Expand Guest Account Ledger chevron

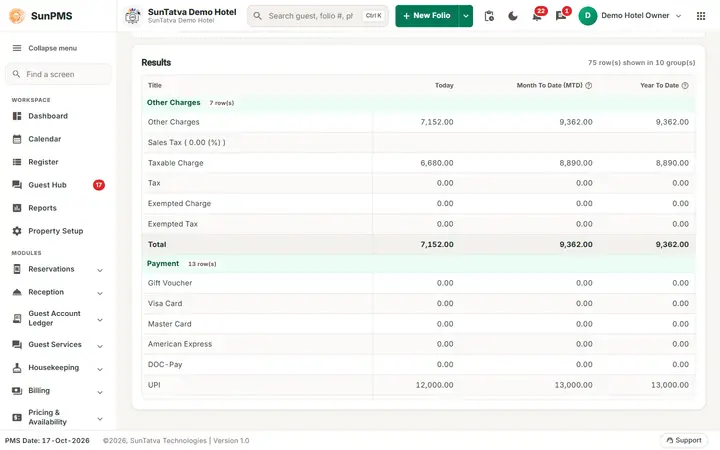100,320
